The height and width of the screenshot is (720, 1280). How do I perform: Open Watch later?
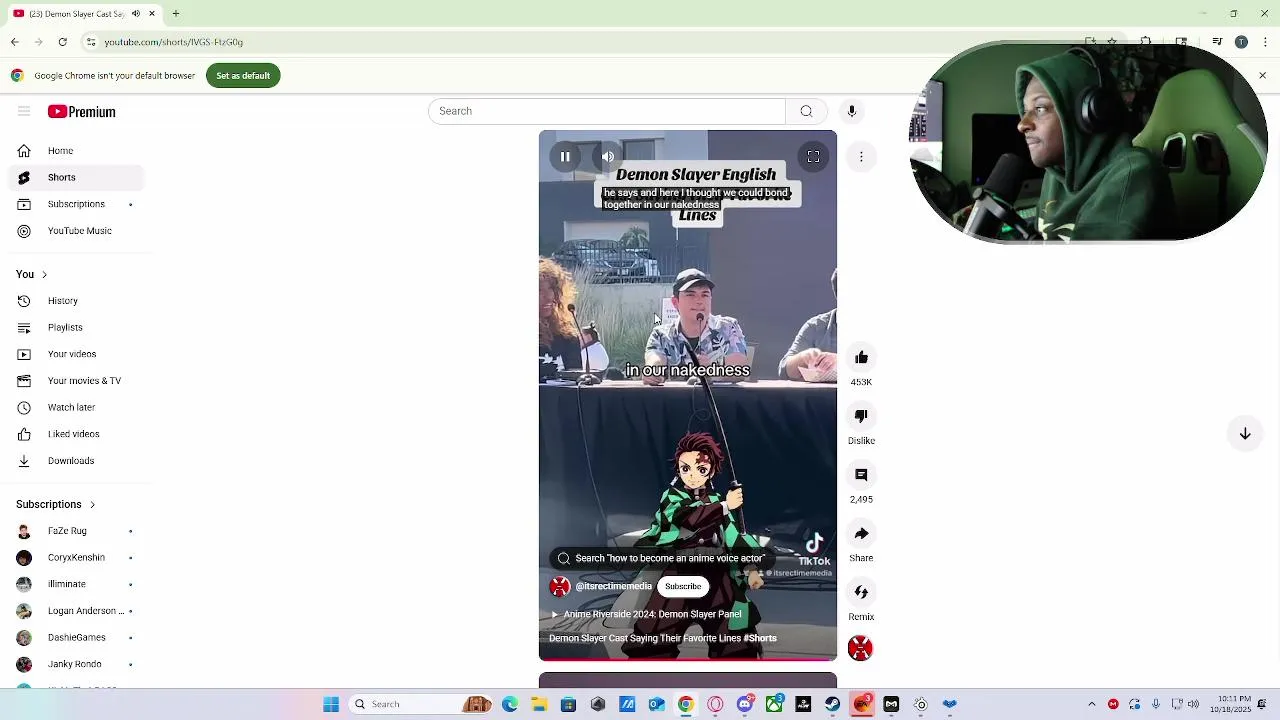point(76,407)
